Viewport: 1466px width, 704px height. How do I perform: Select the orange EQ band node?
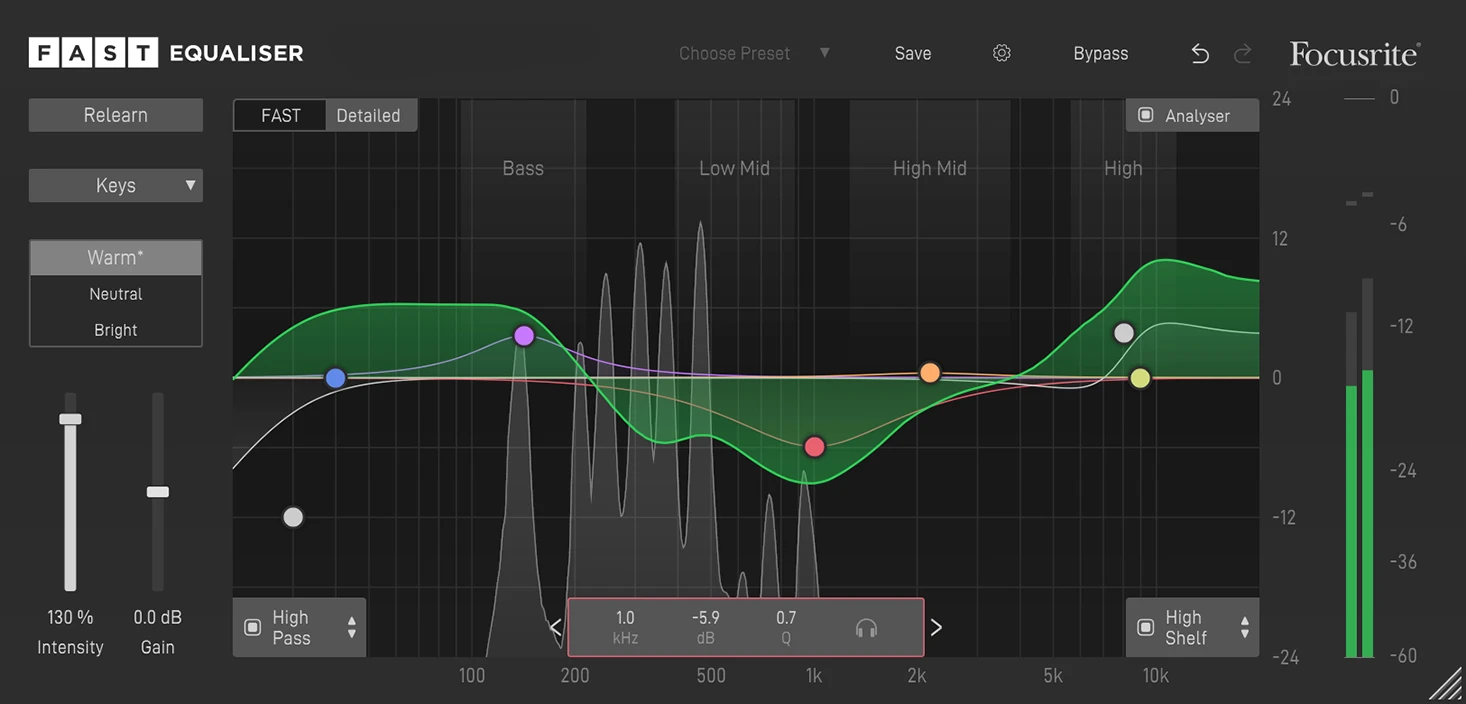[930, 373]
